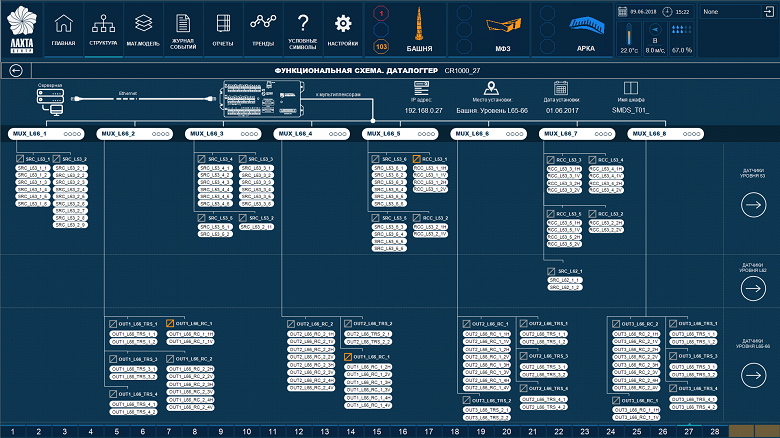780x438 pixels.
Task: Click channel OUT1_L66_TRS_4_2
Action: pos(133,412)
